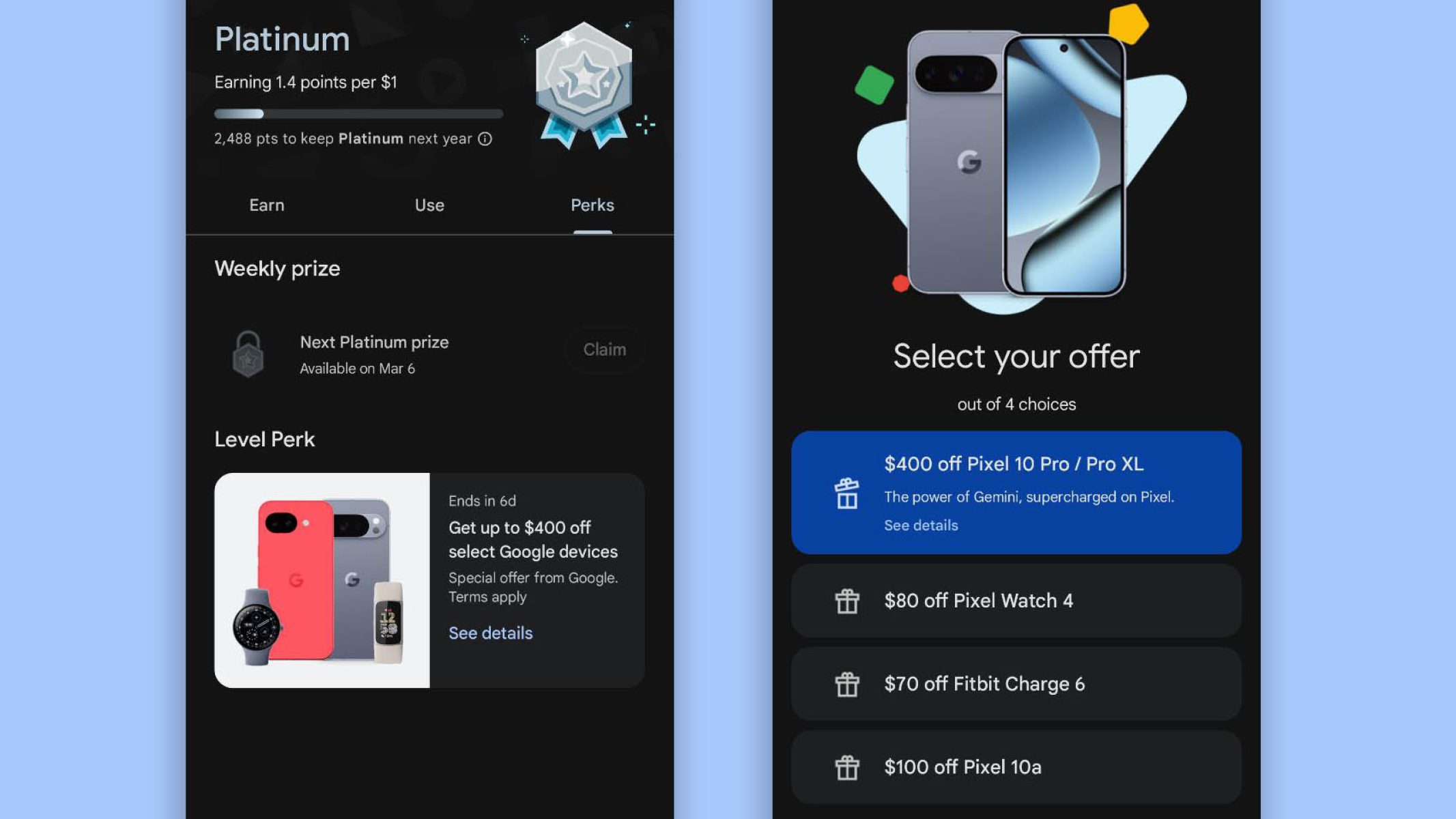Click gift icon next to Pixel Watch 4
This screenshot has height=819, width=1456.
coord(846,601)
